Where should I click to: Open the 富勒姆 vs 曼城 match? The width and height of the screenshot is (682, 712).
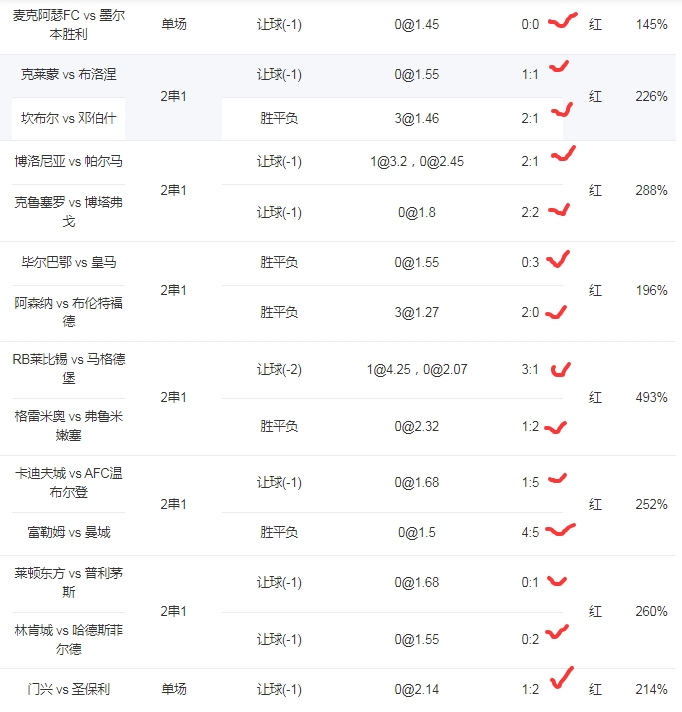[x=69, y=533]
